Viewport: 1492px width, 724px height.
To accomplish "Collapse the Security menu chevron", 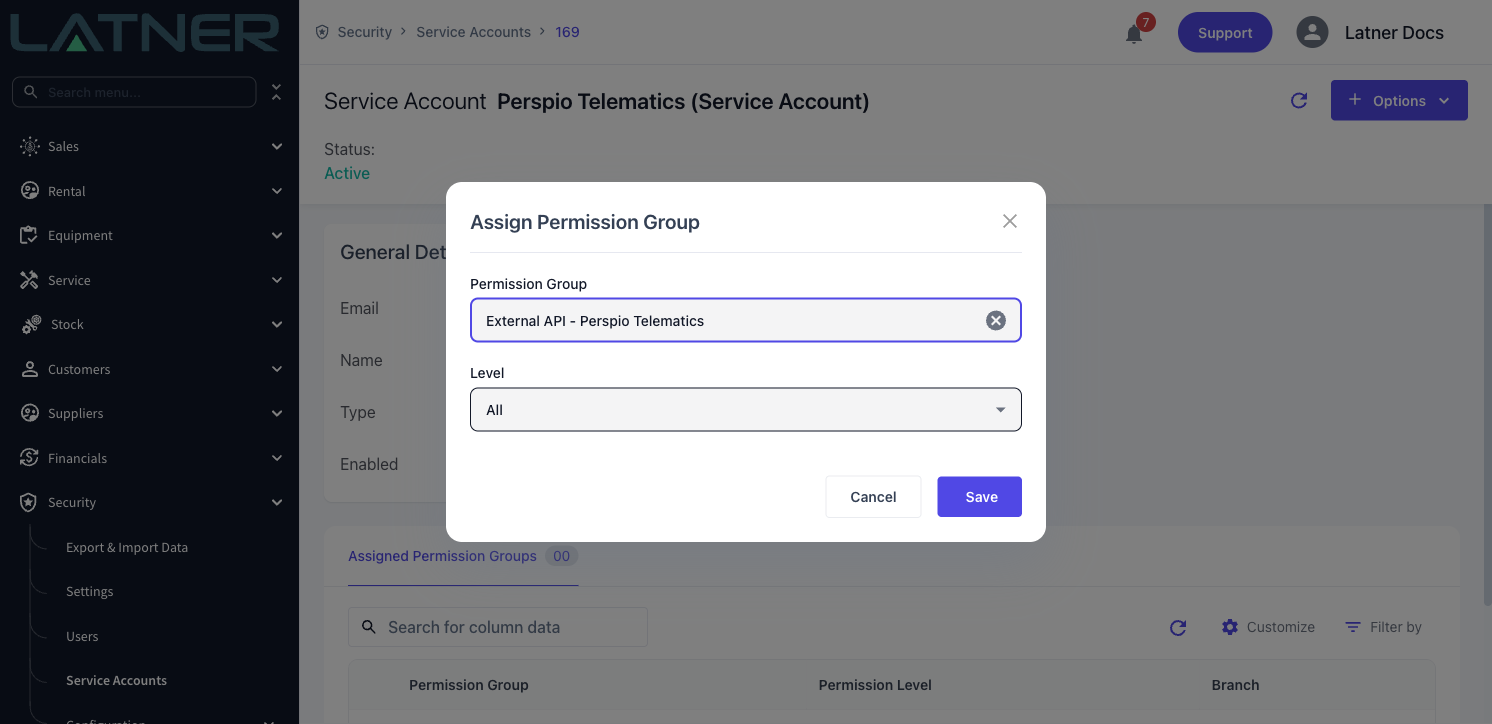I will pos(277,502).
